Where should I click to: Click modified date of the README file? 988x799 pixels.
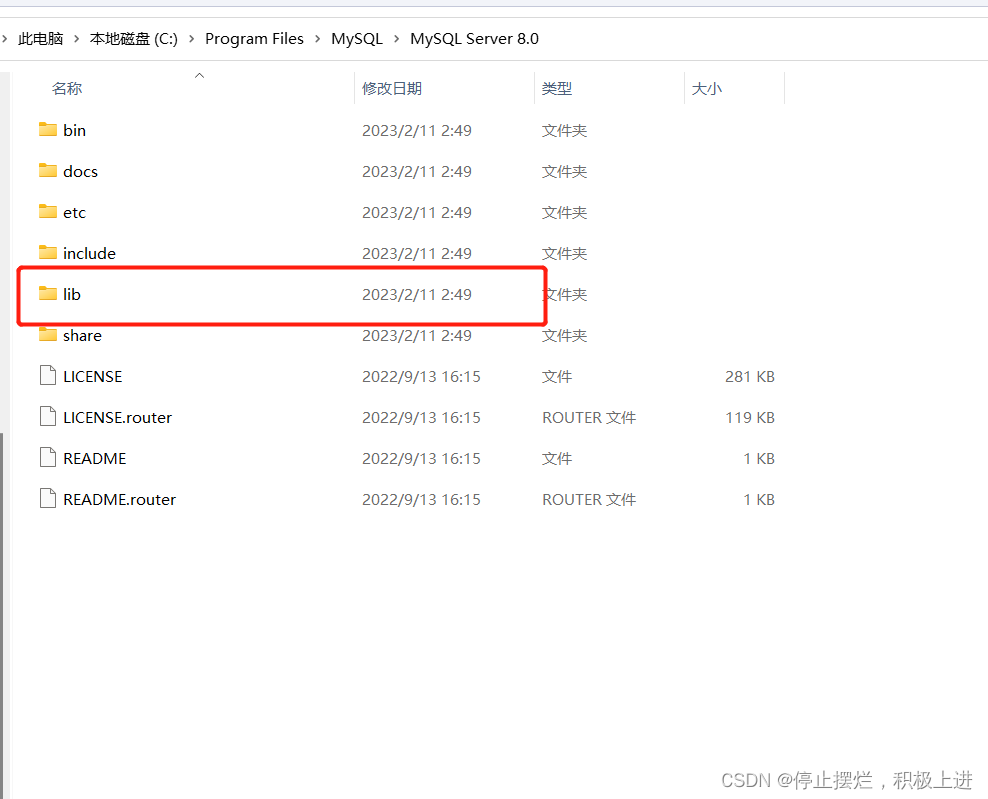tap(421, 458)
